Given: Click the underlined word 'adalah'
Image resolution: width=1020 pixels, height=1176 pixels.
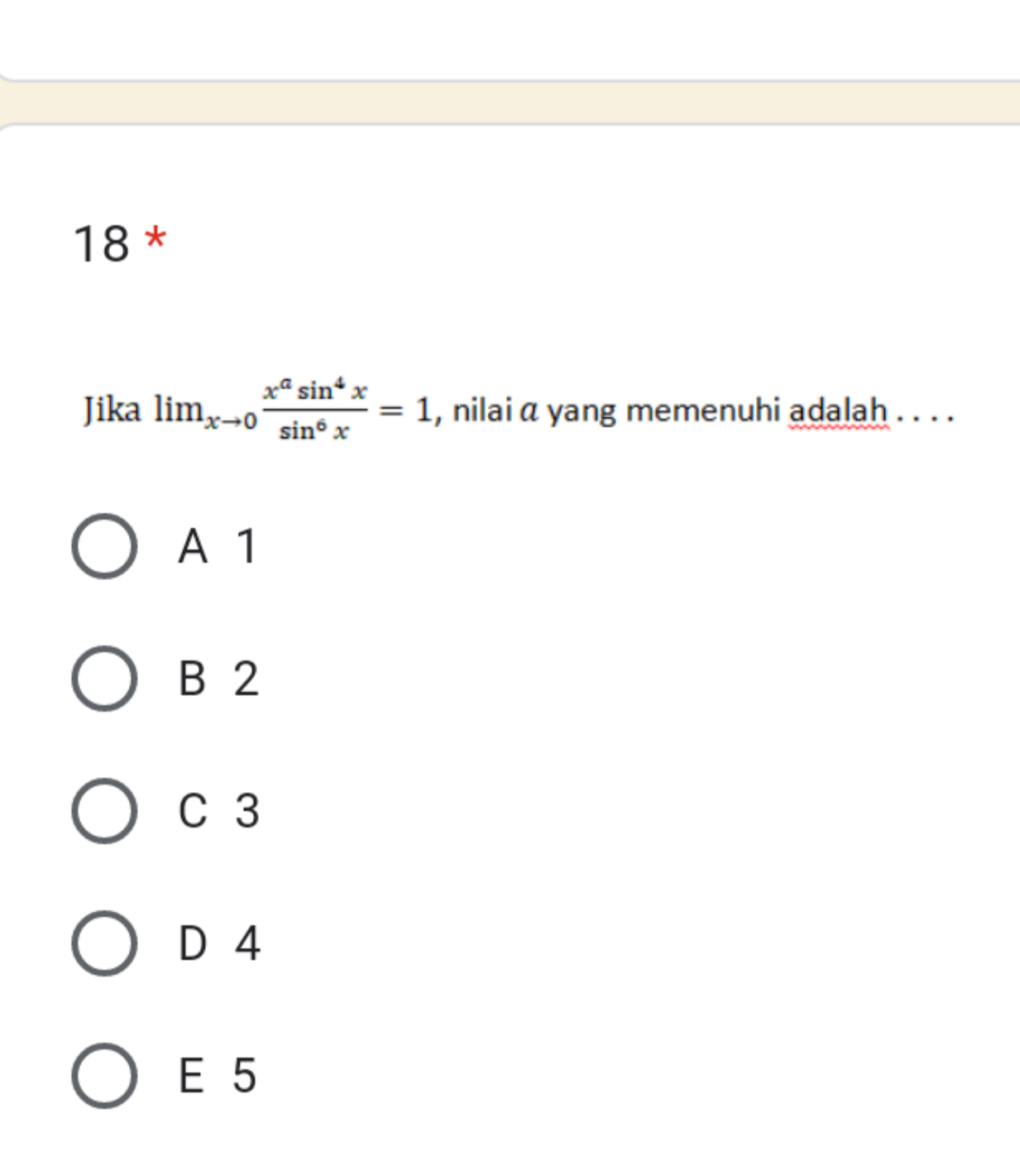Looking at the screenshot, I should click(x=839, y=410).
